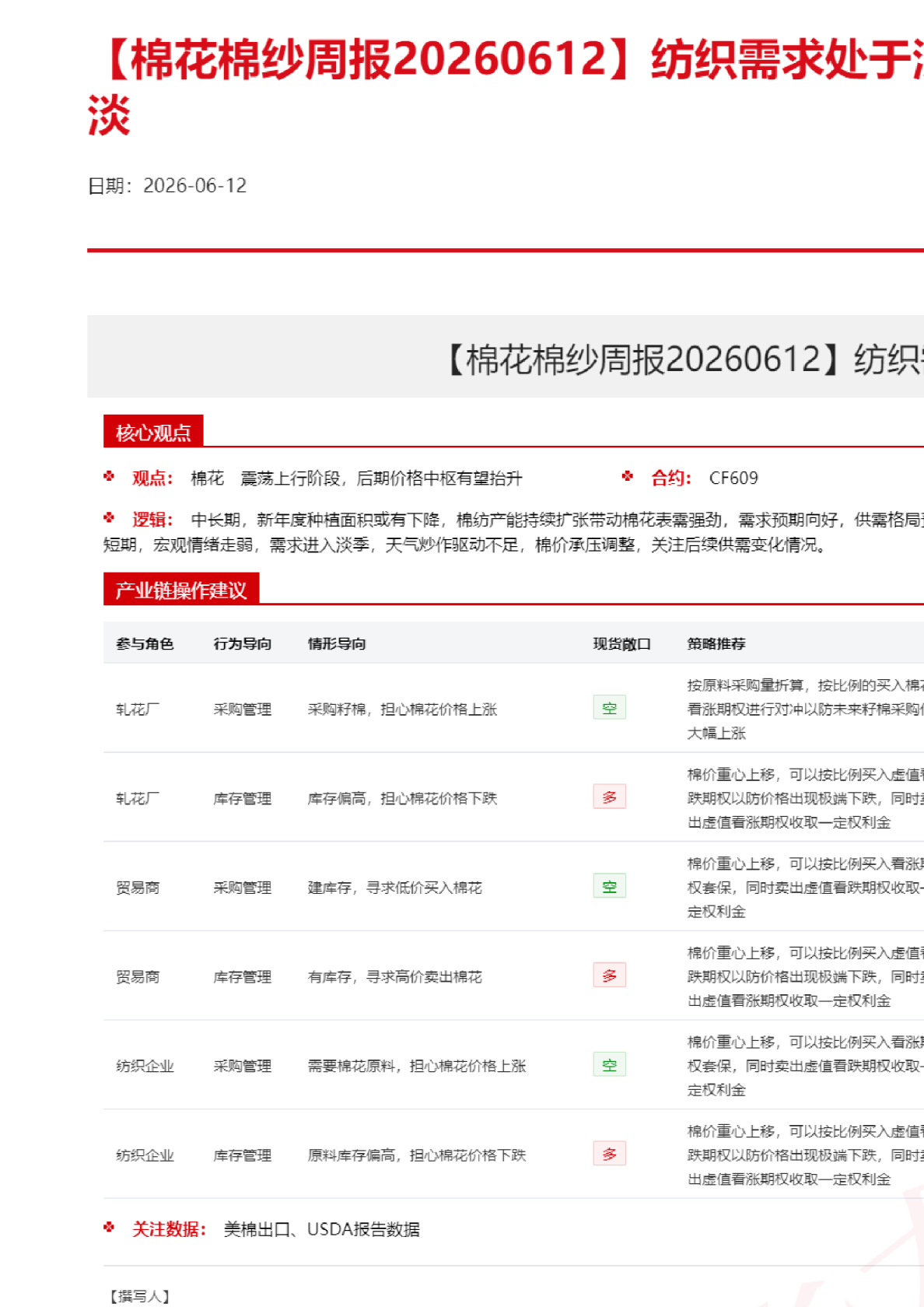Image resolution: width=924 pixels, height=1307 pixels.
Task: Click 库存管理 in the 有库存 row
Action: click(243, 977)
